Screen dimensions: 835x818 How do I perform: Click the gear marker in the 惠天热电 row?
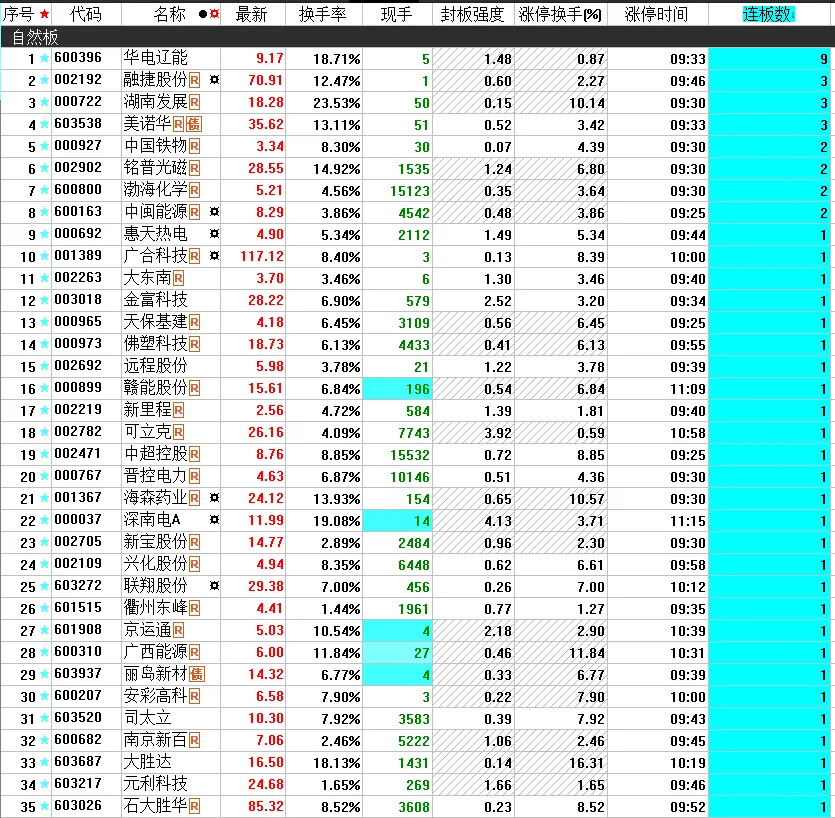pos(214,234)
